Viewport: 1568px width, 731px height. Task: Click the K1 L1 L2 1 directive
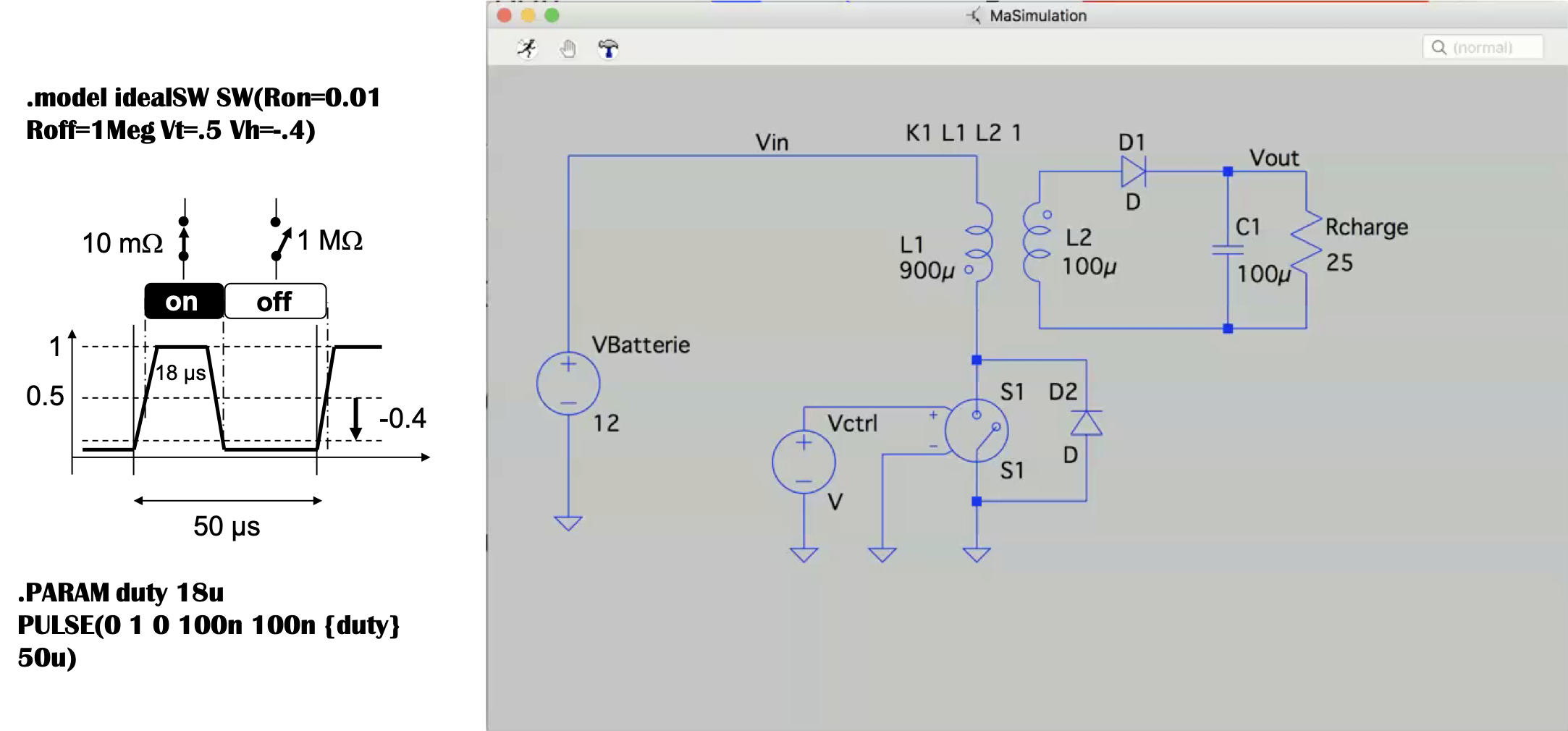click(963, 132)
